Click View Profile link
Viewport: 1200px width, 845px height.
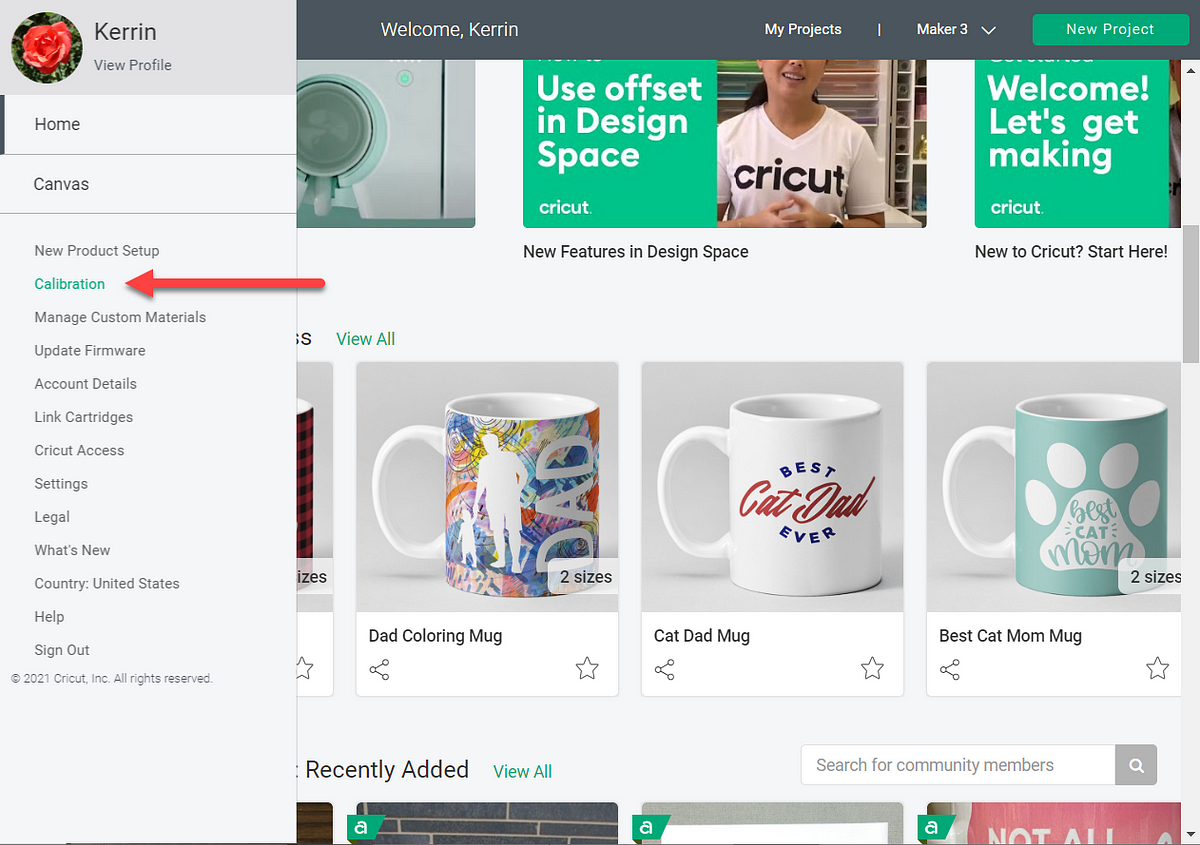click(x=133, y=65)
